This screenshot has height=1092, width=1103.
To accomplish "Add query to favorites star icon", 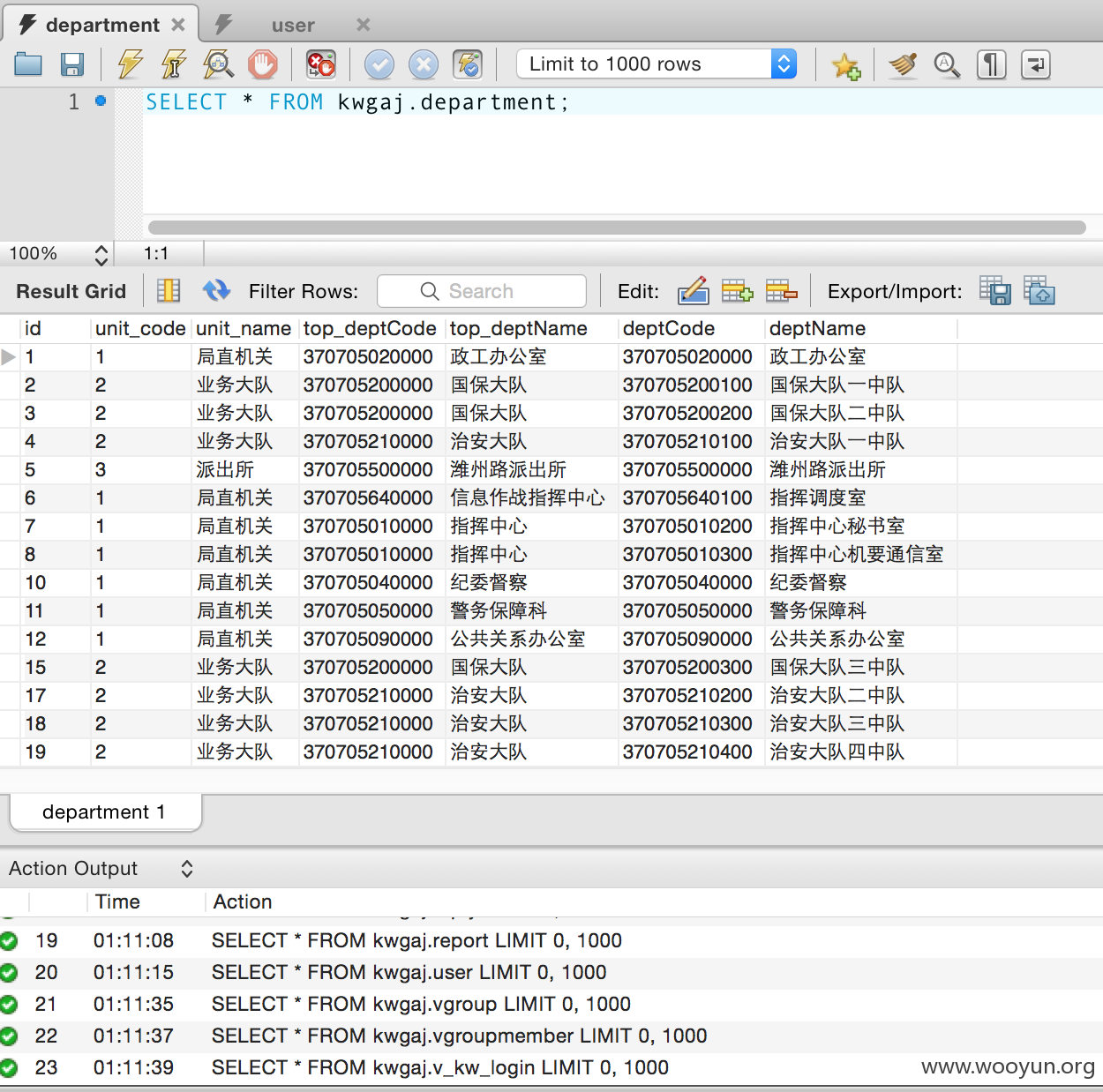I will click(845, 65).
